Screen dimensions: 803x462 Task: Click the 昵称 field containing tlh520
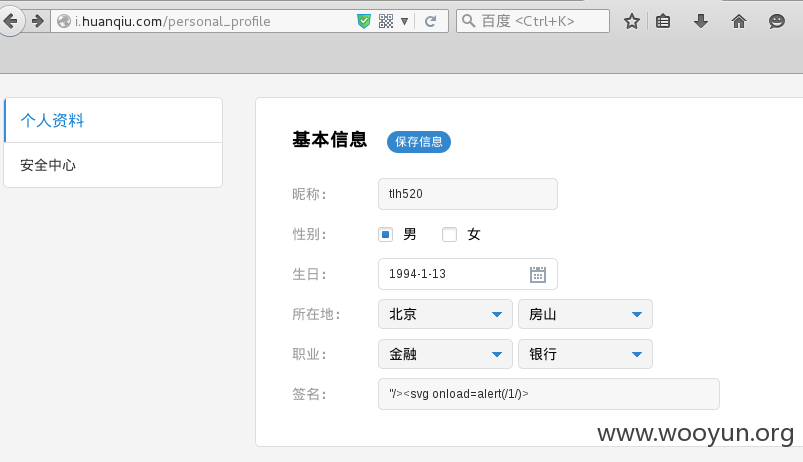pos(468,194)
